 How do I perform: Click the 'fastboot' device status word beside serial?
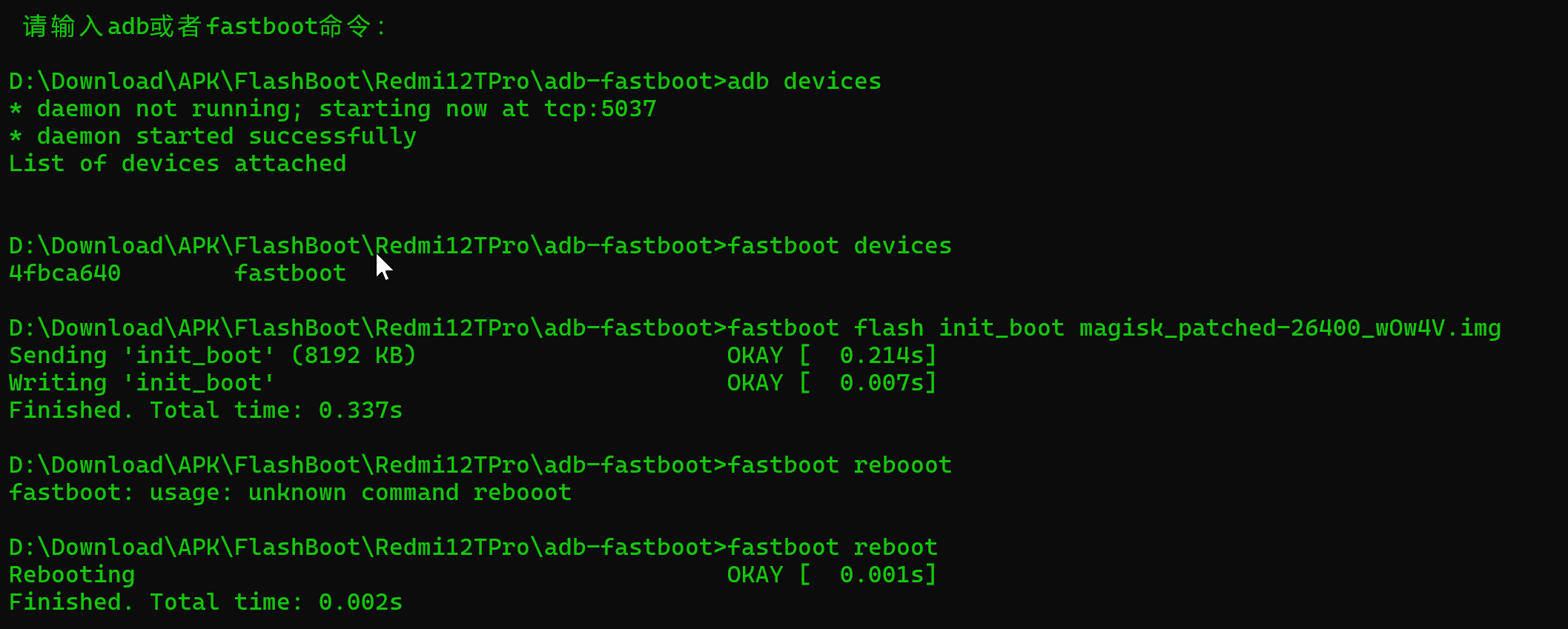point(290,273)
